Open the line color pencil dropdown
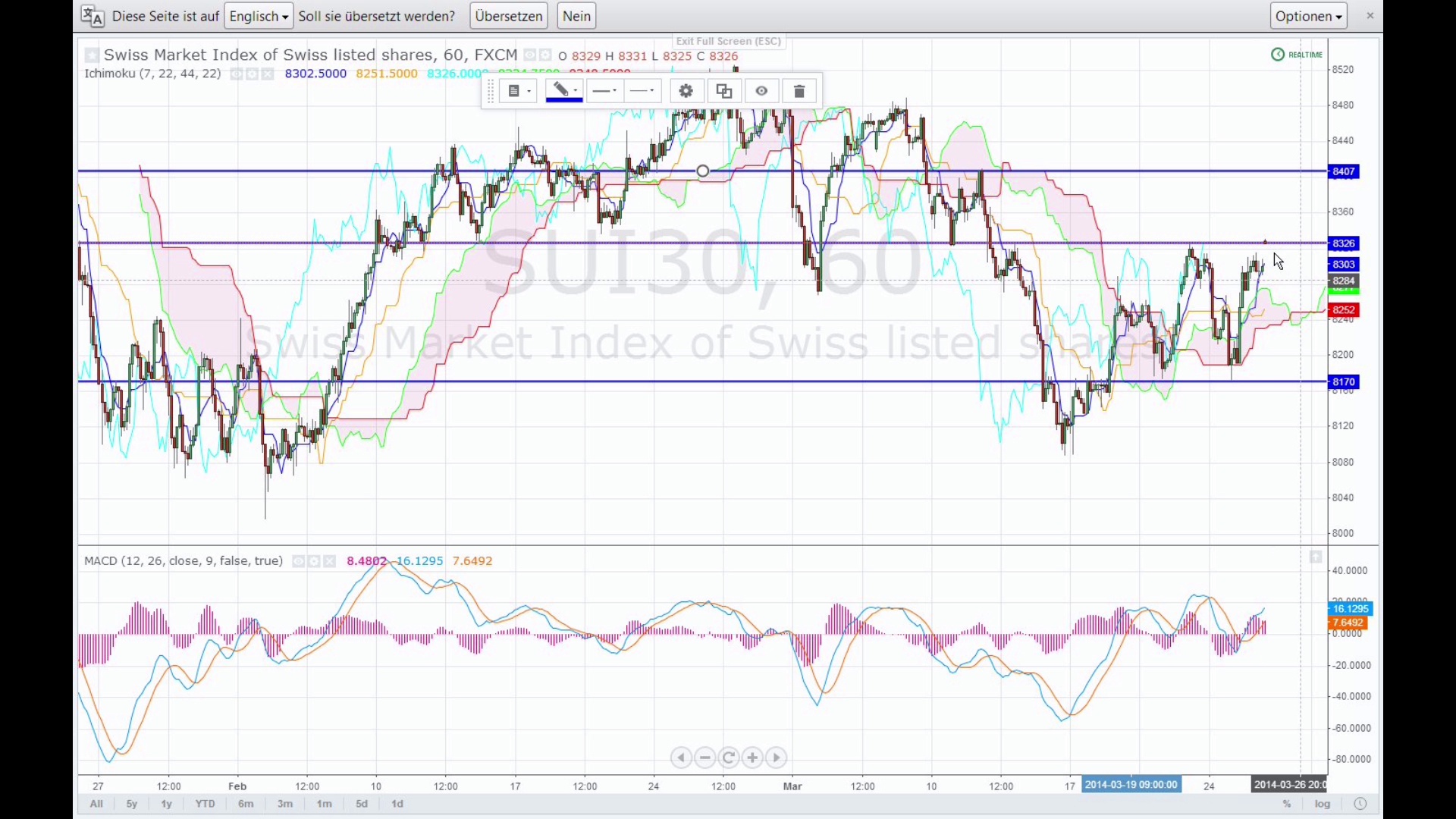Screen dimensions: 1456x819 point(564,91)
